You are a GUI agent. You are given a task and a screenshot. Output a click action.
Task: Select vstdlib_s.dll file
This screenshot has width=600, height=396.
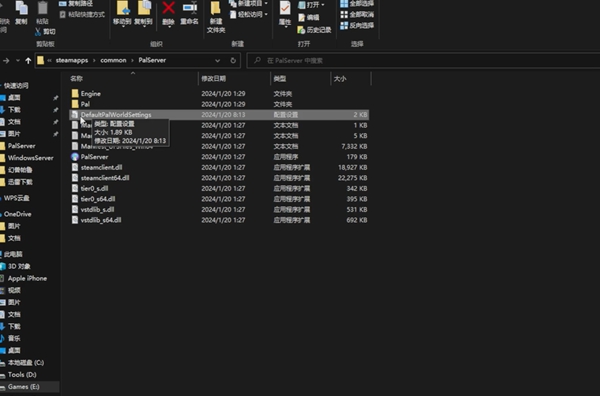pos(219,209)
